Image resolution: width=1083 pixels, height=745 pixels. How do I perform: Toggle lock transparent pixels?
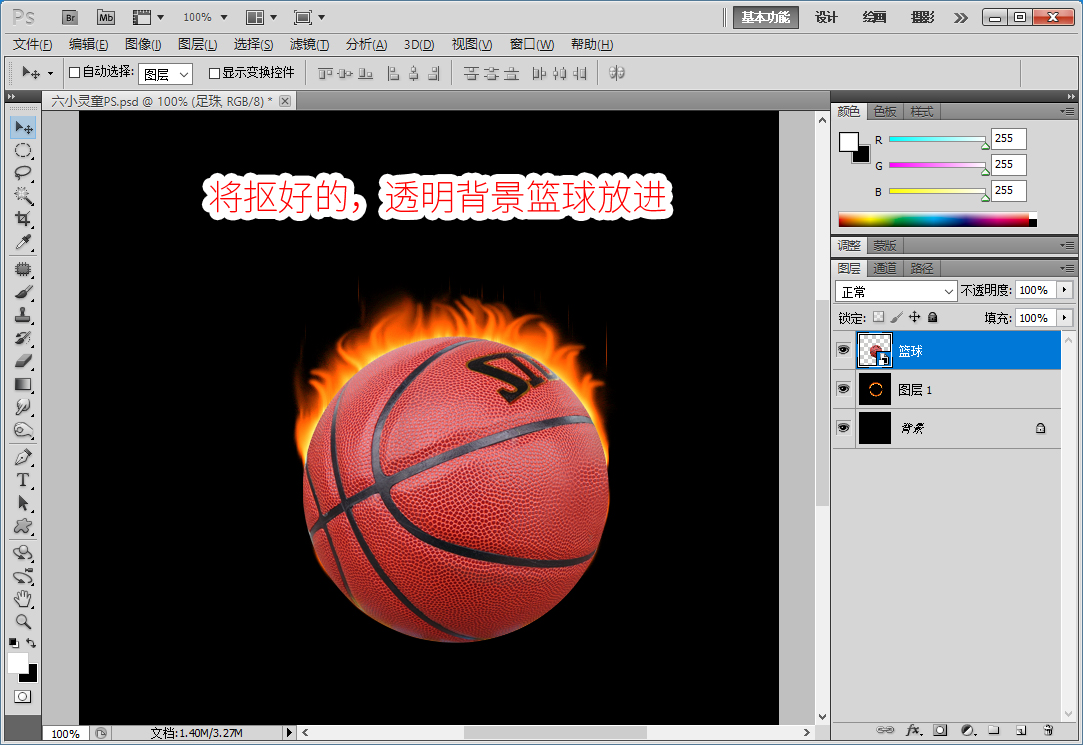878,317
